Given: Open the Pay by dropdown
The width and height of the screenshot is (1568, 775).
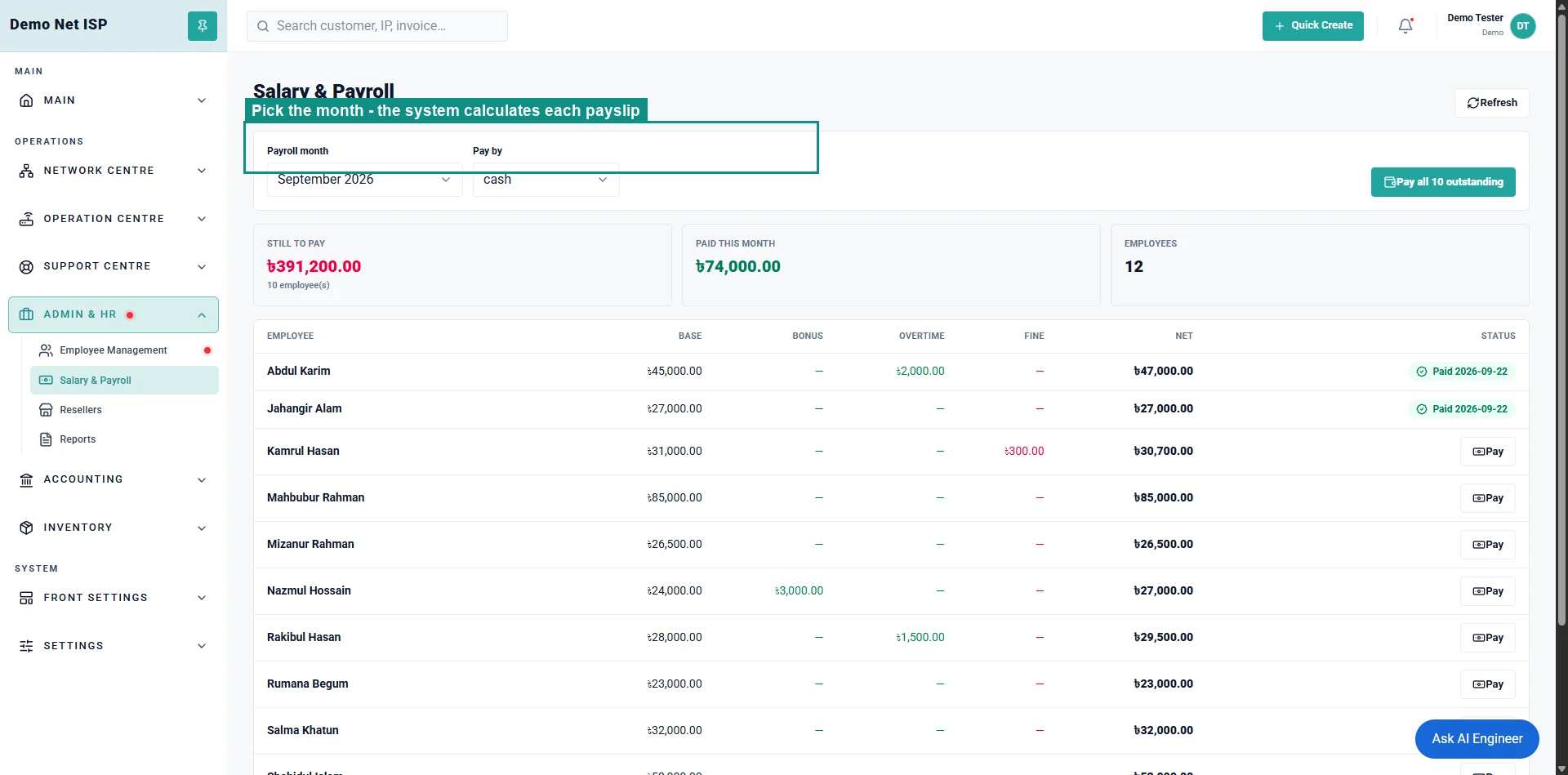Looking at the screenshot, I should click(546, 180).
